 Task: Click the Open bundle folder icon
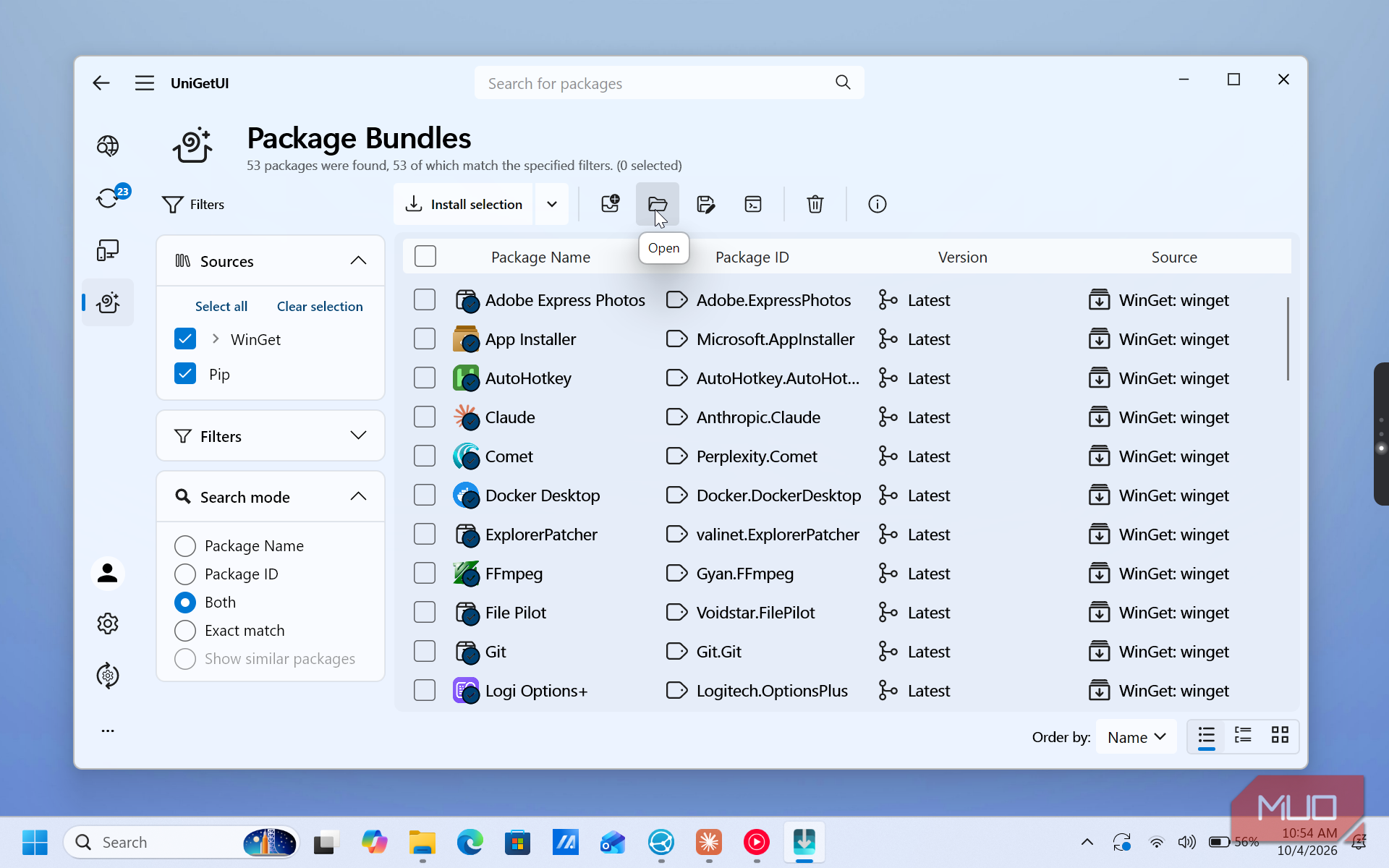[658, 204]
